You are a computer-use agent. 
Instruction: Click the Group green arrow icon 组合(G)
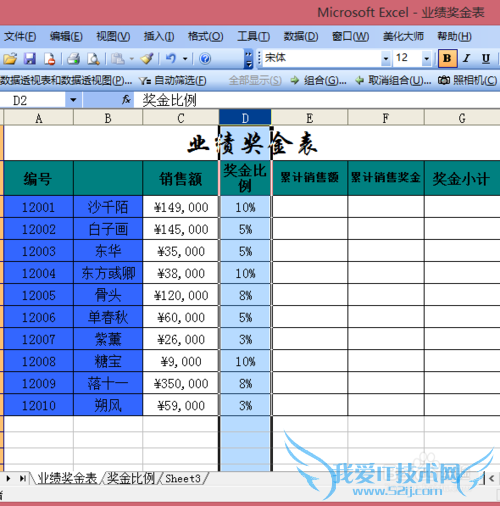click(x=295, y=80)
